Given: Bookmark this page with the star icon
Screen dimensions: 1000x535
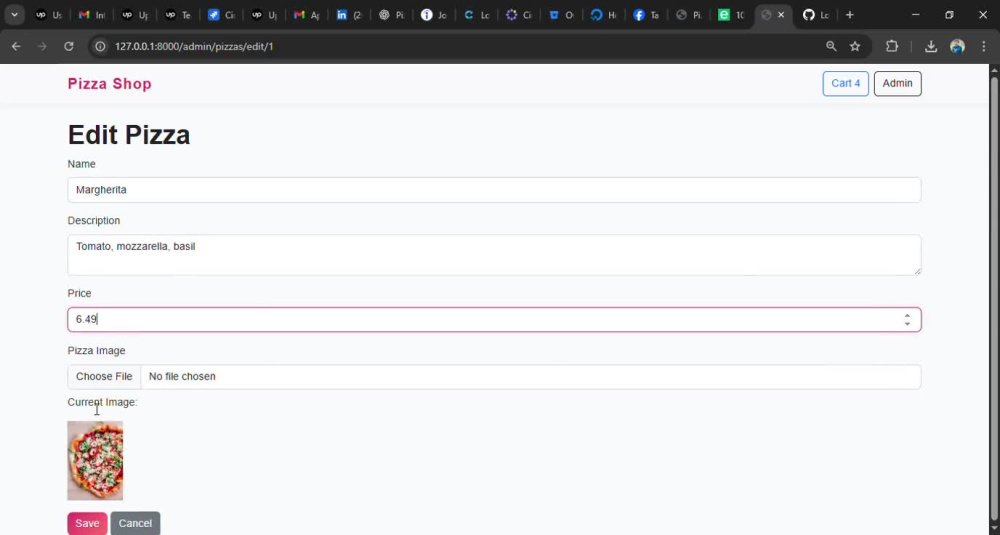Looking at the screenshot, I should point(855,47).
